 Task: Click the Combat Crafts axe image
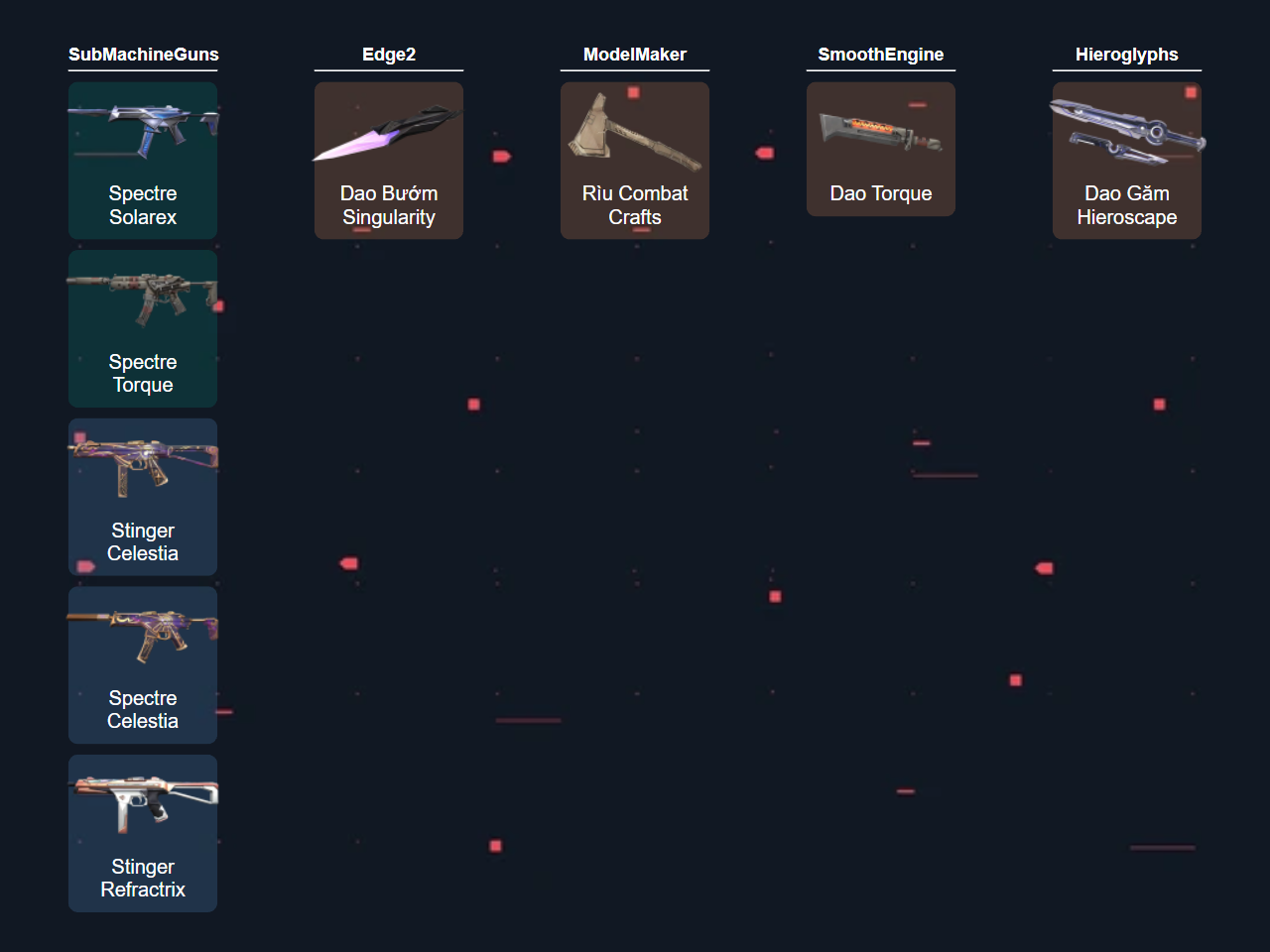[x=634, y=130]
